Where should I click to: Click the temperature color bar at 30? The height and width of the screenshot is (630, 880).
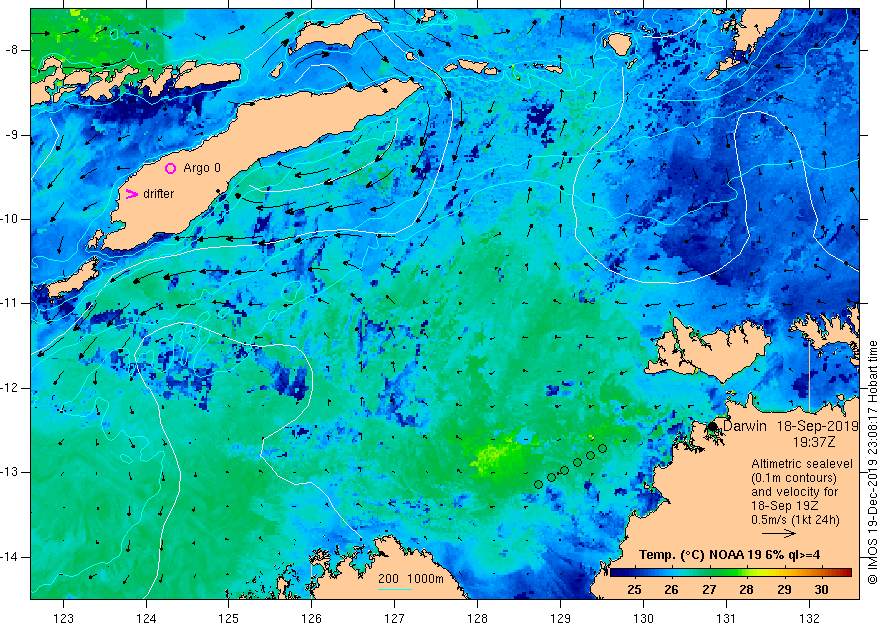pyautogui.click(x=821, y=573)
